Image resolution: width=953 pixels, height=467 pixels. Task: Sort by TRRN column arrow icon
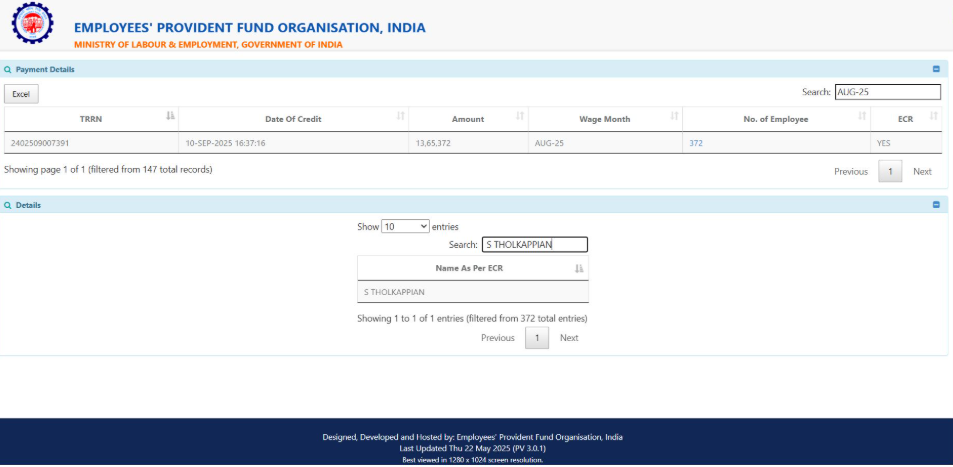pyautogui.click(x=170, y=117)
